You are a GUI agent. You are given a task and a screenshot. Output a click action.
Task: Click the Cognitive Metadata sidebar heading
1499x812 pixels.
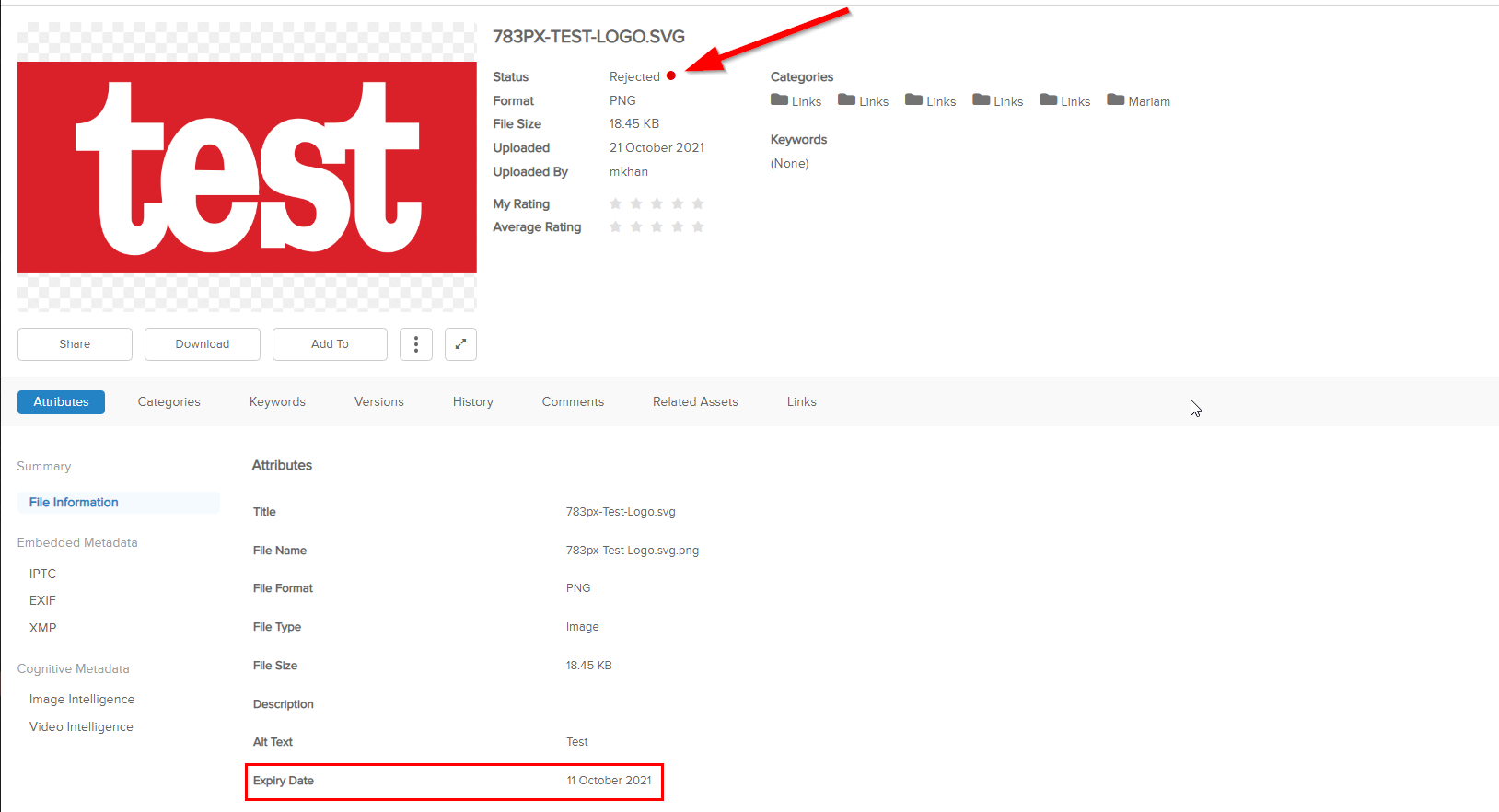(74, 669)
